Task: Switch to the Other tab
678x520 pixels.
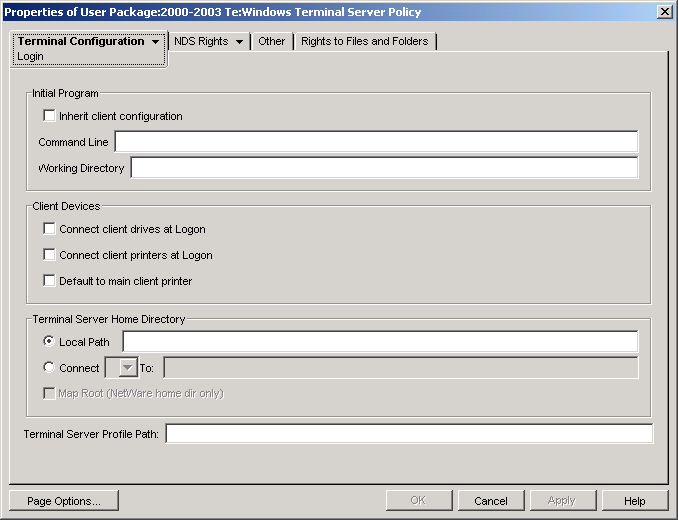Action: pos(272,41)
